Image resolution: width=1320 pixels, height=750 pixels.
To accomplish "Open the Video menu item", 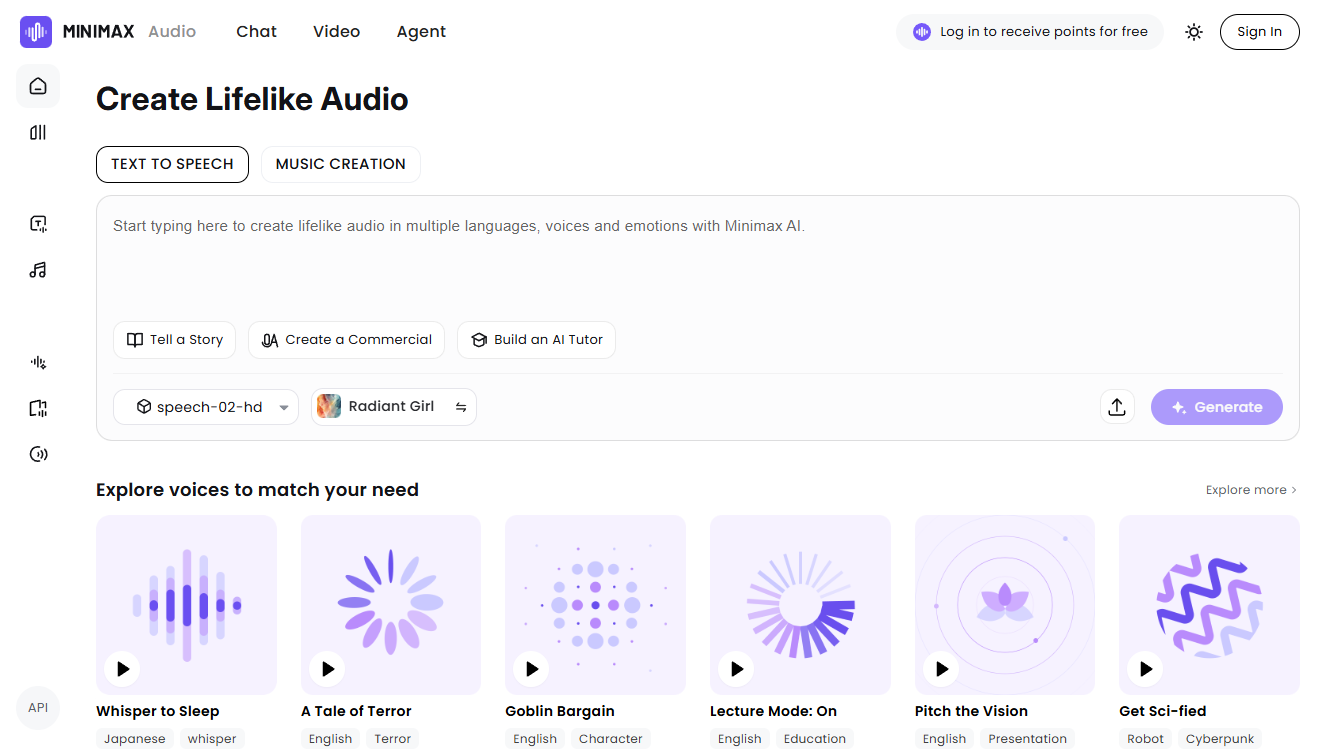I will 336,32.
